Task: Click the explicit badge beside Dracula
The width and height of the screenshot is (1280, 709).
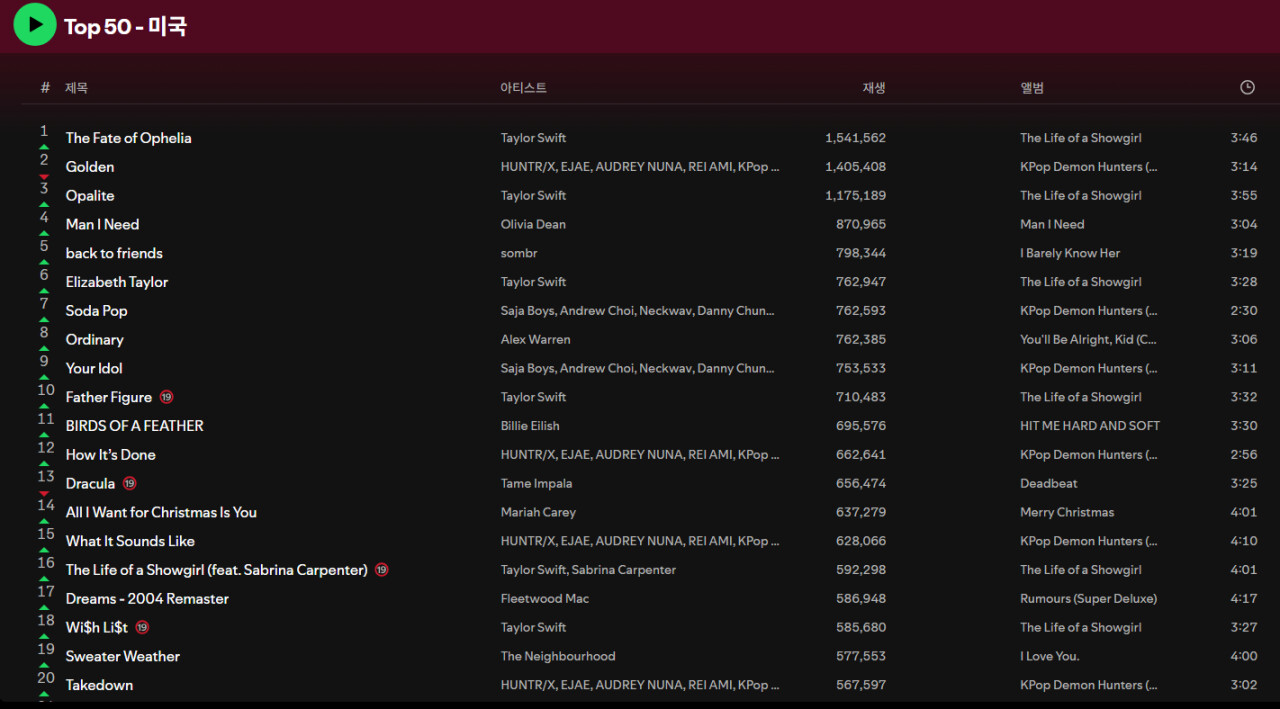Action: (x=129, y=483)
